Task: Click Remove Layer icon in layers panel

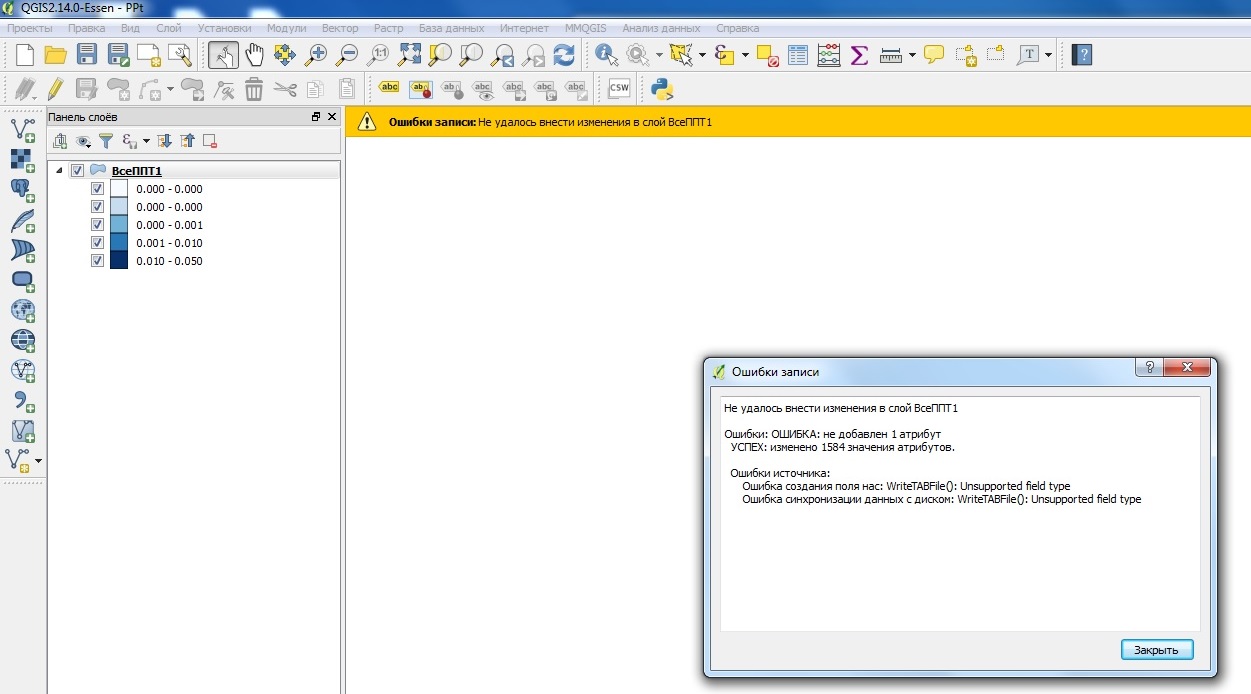Action: tap(210, 141)
